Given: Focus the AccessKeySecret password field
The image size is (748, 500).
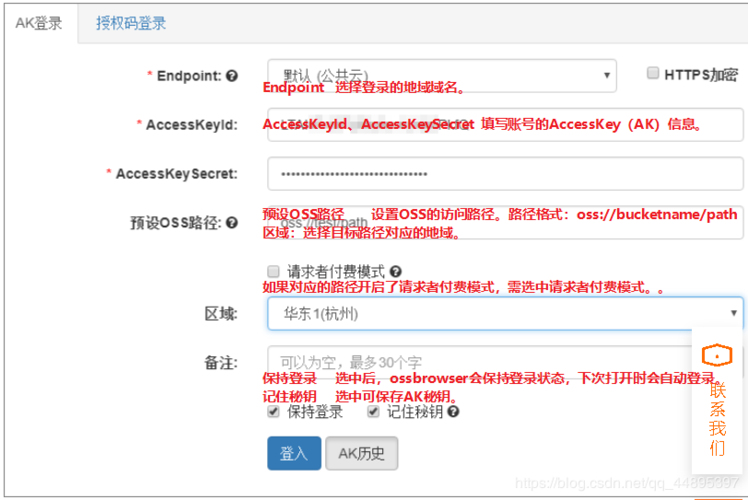Looking at the screenshot, I should (x=505, y=174).
